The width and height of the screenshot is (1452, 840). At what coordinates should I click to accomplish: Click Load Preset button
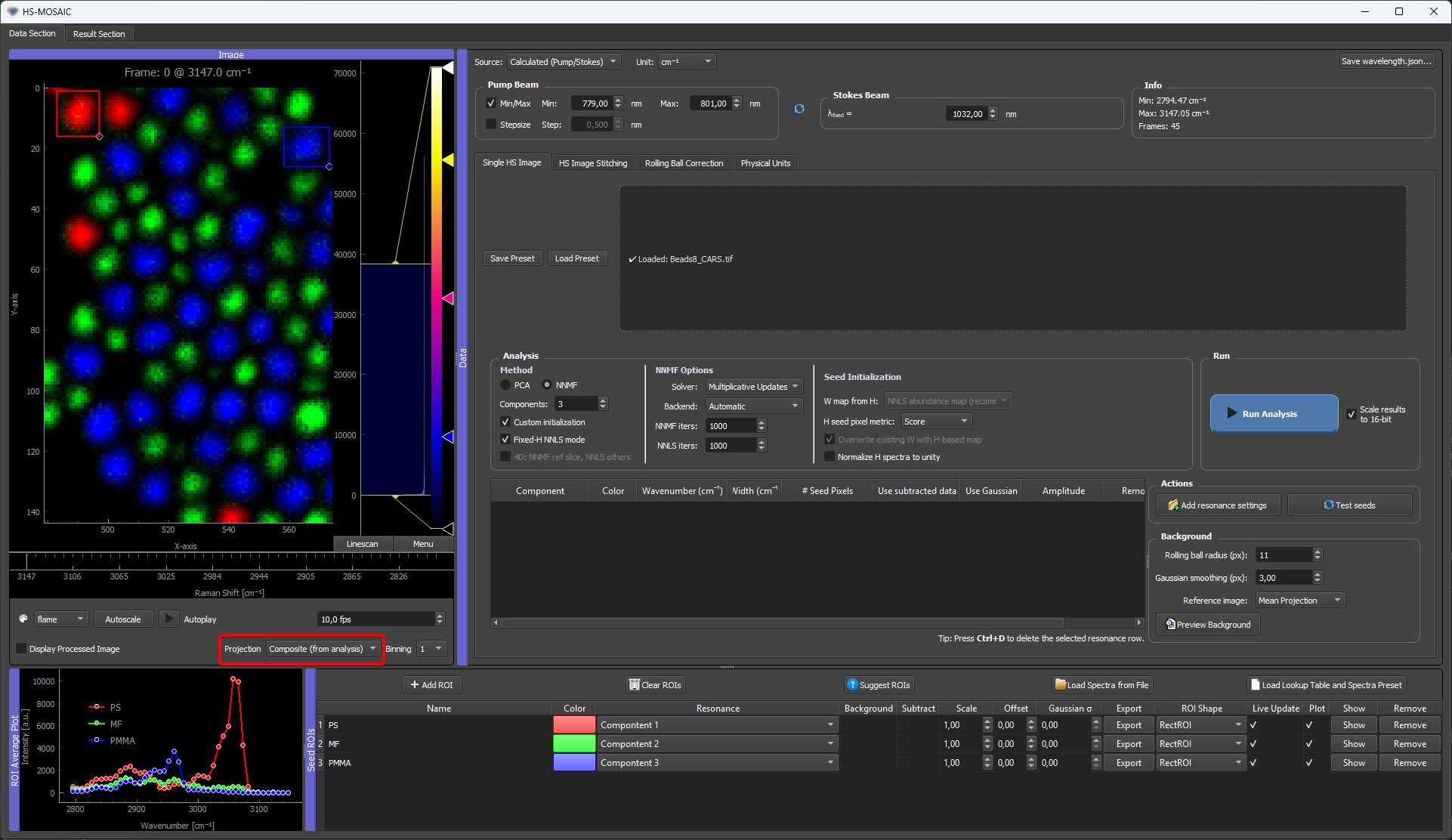coord(577,258)
